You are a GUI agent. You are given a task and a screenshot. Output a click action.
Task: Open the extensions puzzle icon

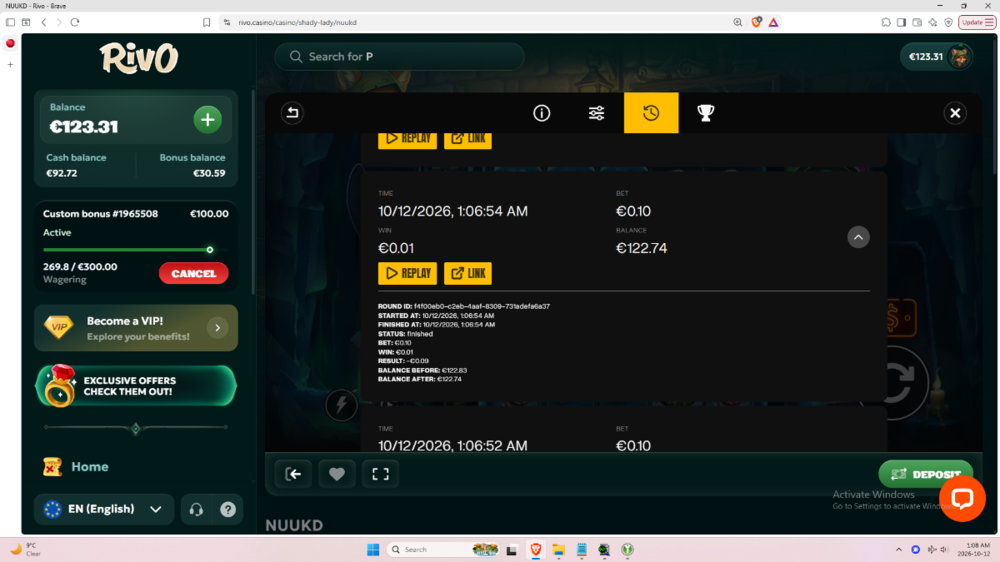[x=886, y=22]
